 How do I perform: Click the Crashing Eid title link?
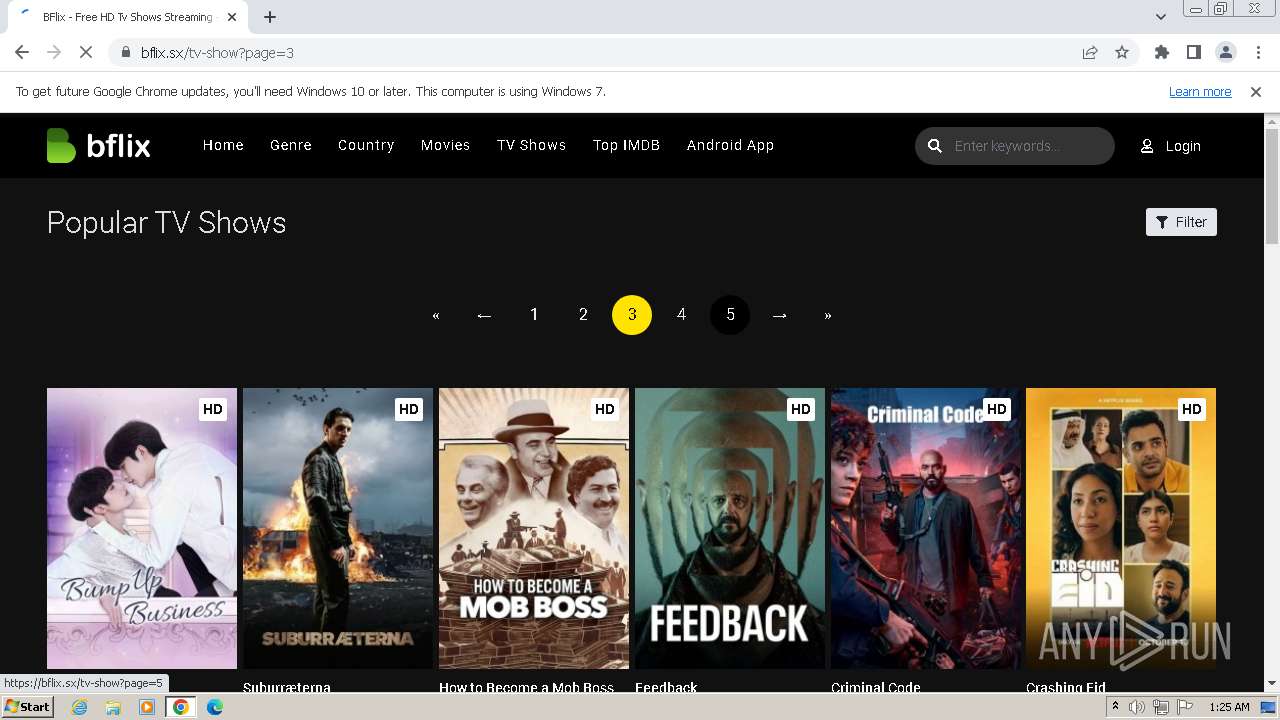1065,687
